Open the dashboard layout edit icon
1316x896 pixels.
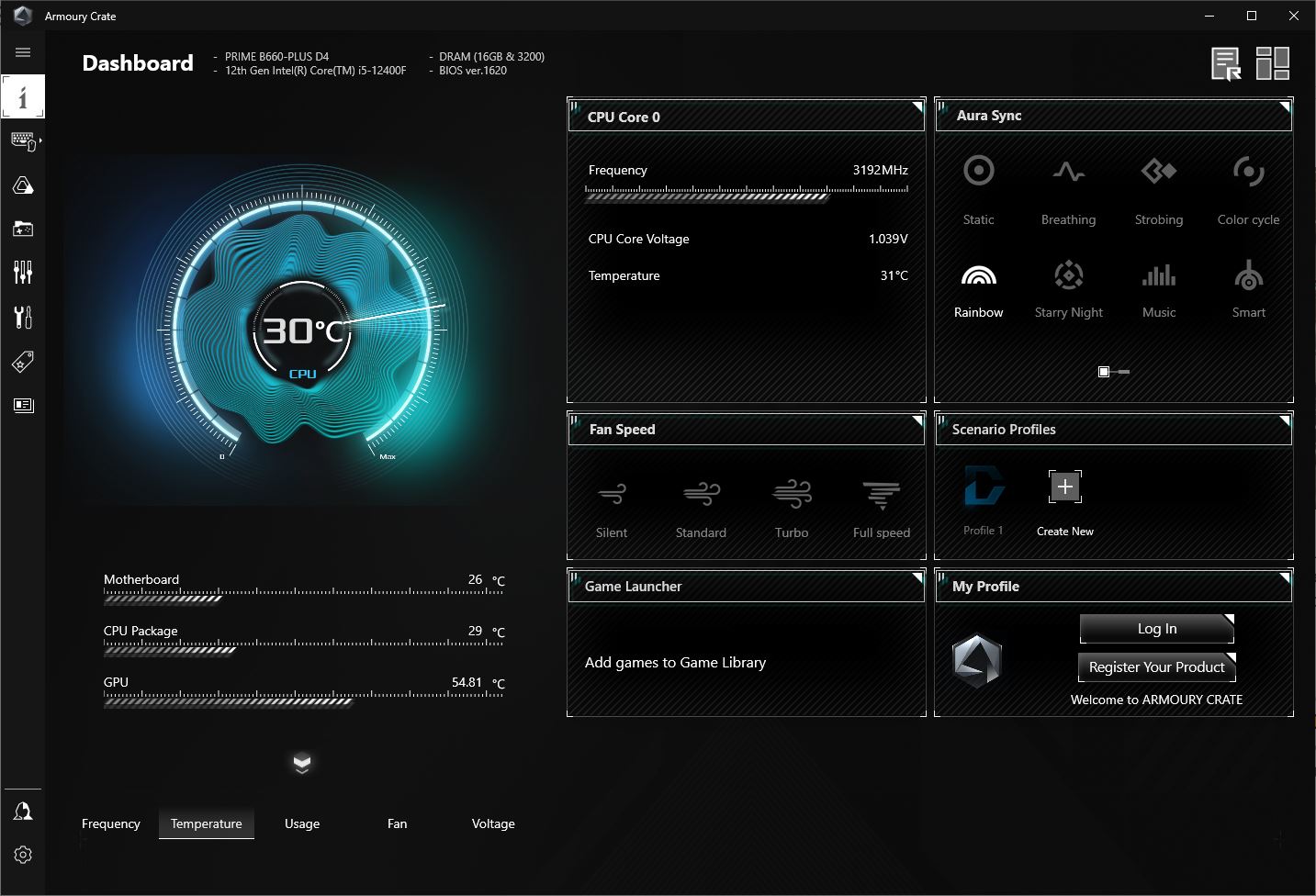tap(1272, 63)
